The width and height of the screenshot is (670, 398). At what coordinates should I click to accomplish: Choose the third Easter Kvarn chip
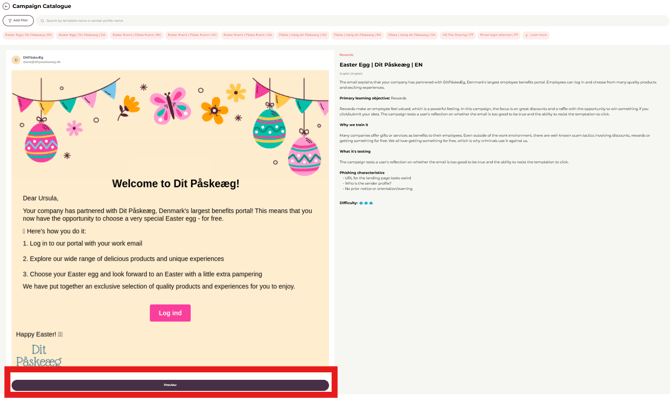coord(137,35)
